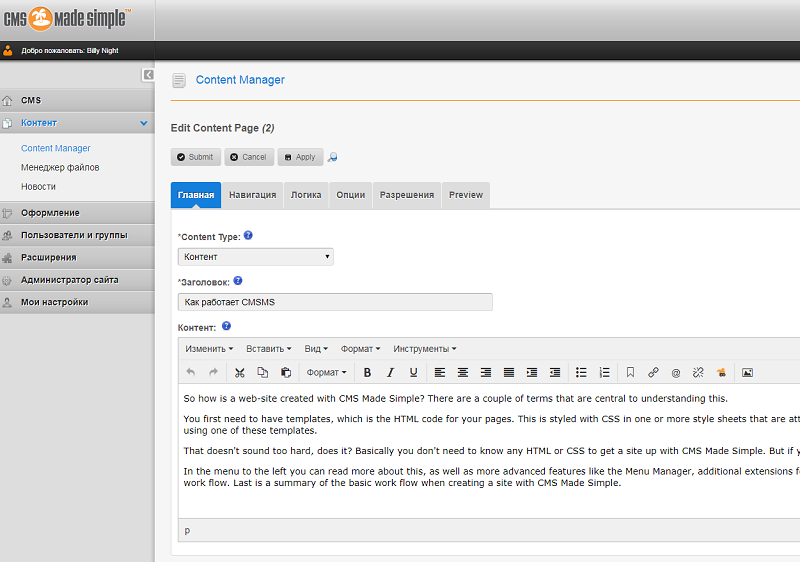This screenshot has width=800, height=562.
Task: Open Менеджер файлов link in sidebar
Action: pyautogui.click(x=60, y=167)
